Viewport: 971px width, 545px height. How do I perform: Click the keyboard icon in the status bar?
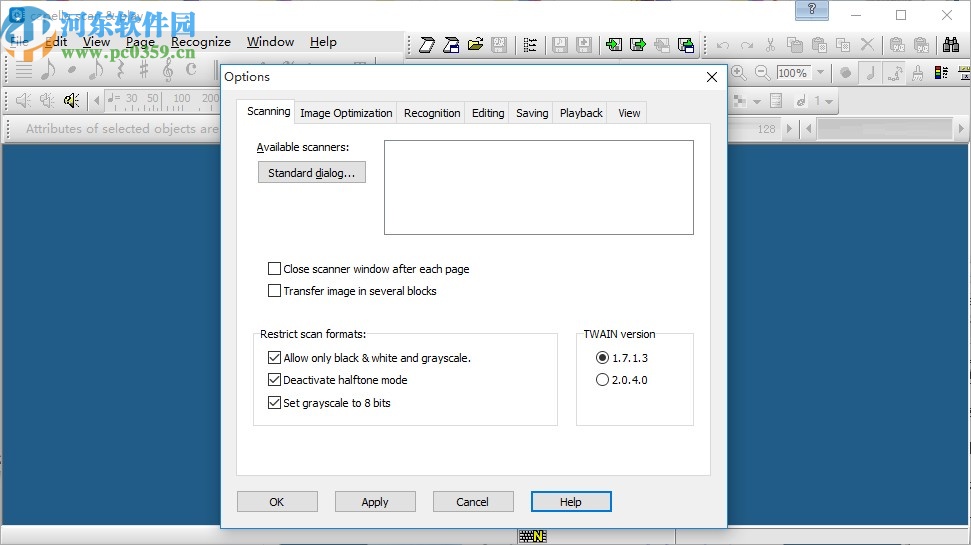point(533,536)
